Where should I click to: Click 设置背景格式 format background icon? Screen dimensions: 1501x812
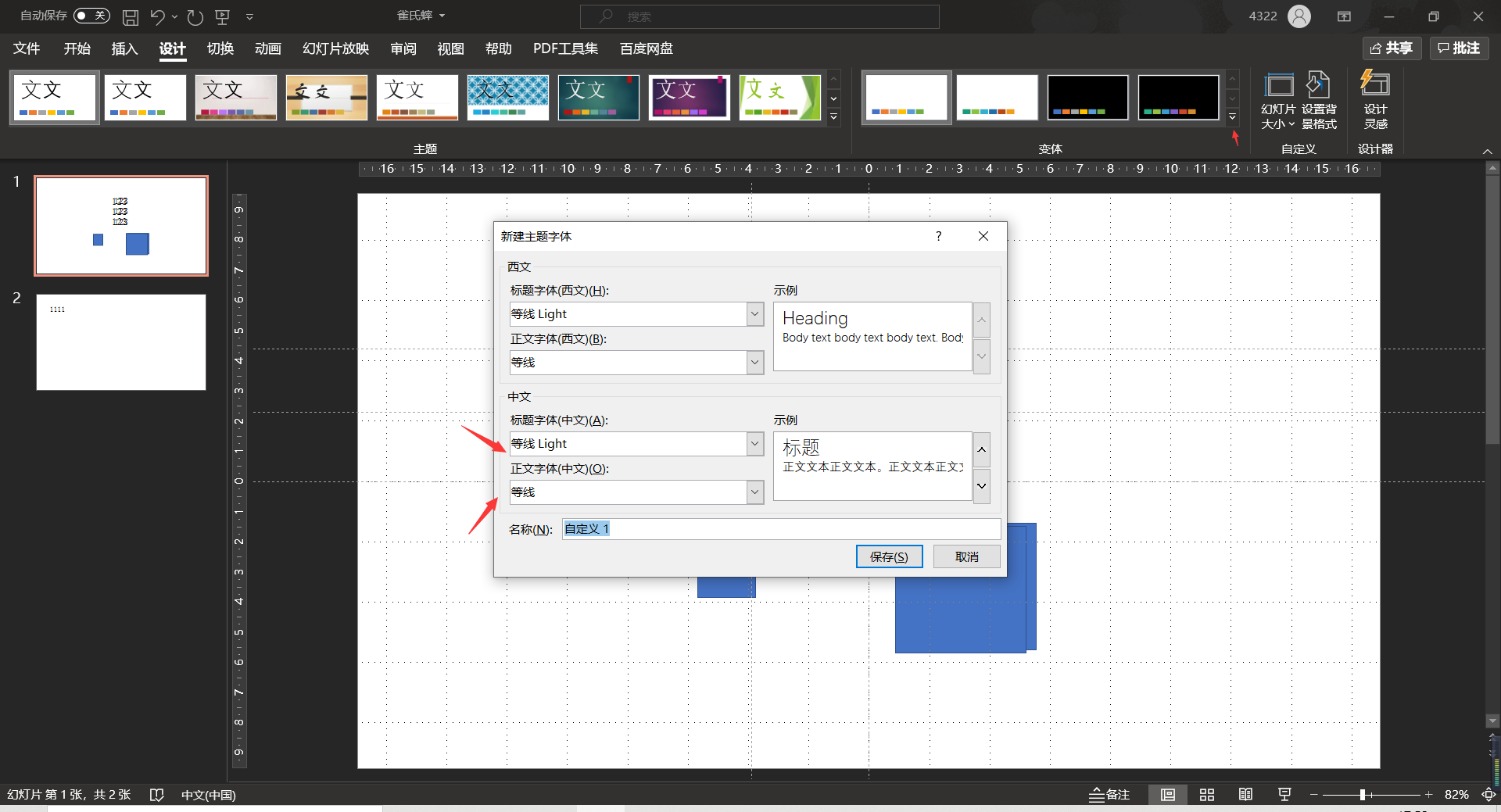(1319, 102)
